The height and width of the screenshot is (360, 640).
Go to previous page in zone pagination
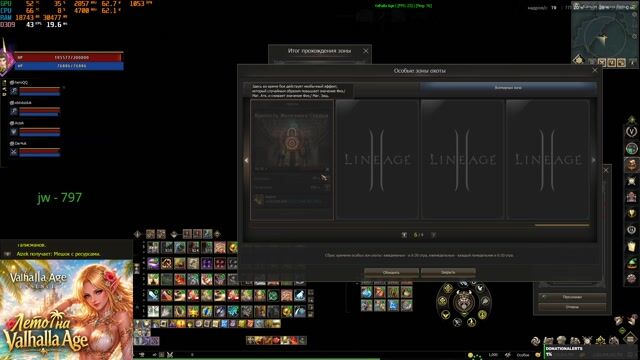(x=404, y=235)
